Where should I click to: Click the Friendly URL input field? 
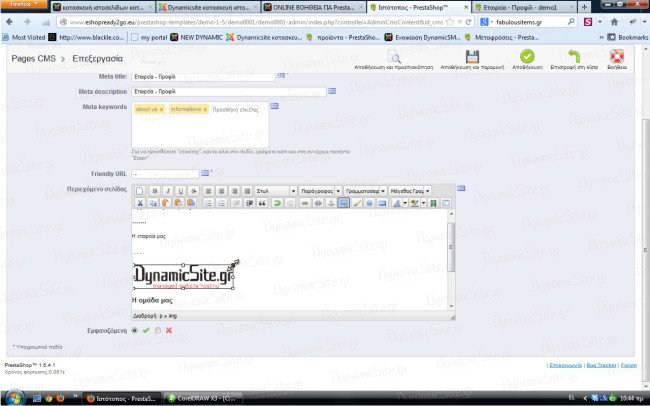point(165,174)
